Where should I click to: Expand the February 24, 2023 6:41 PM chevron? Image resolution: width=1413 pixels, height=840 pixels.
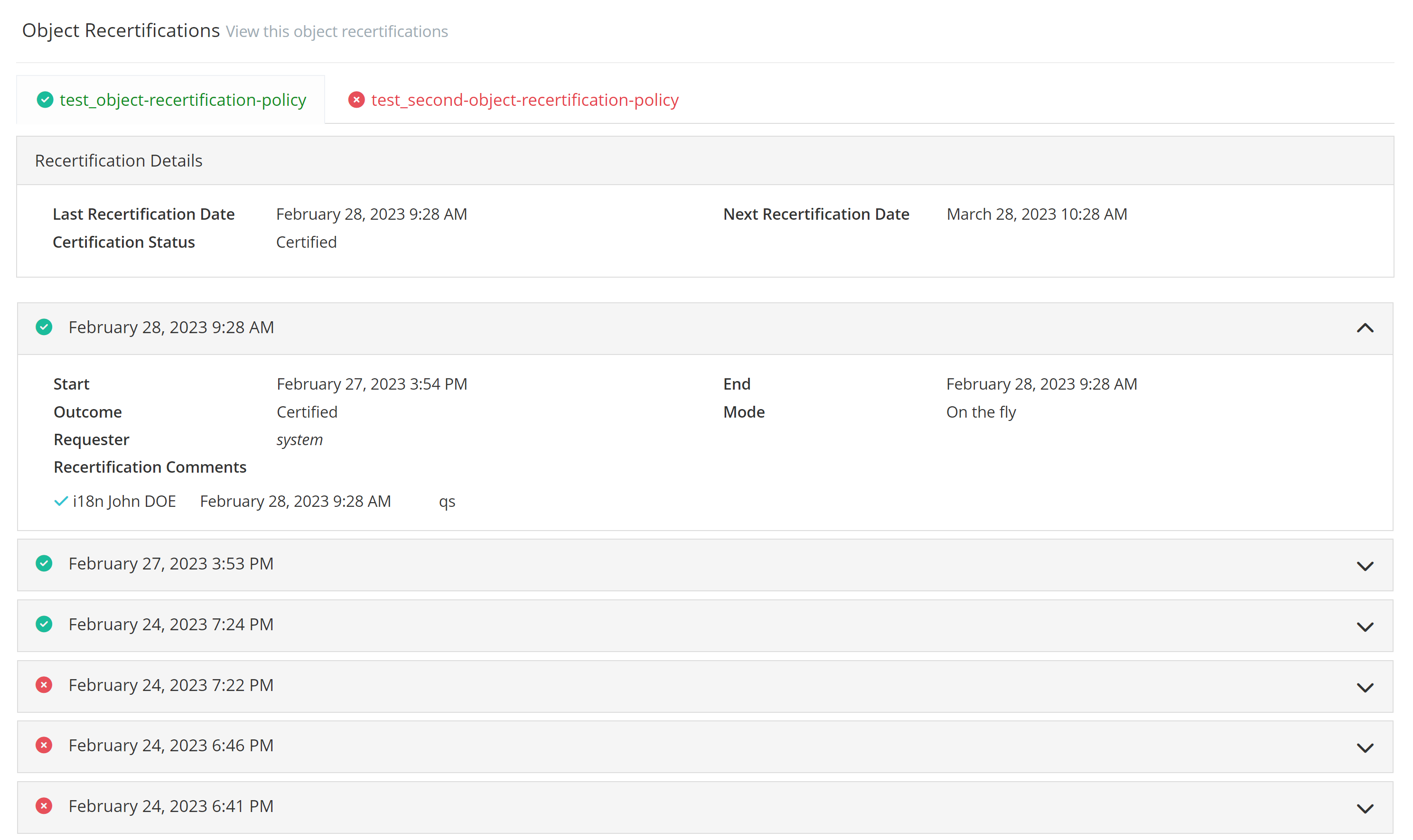click(x=1364, y=808)
